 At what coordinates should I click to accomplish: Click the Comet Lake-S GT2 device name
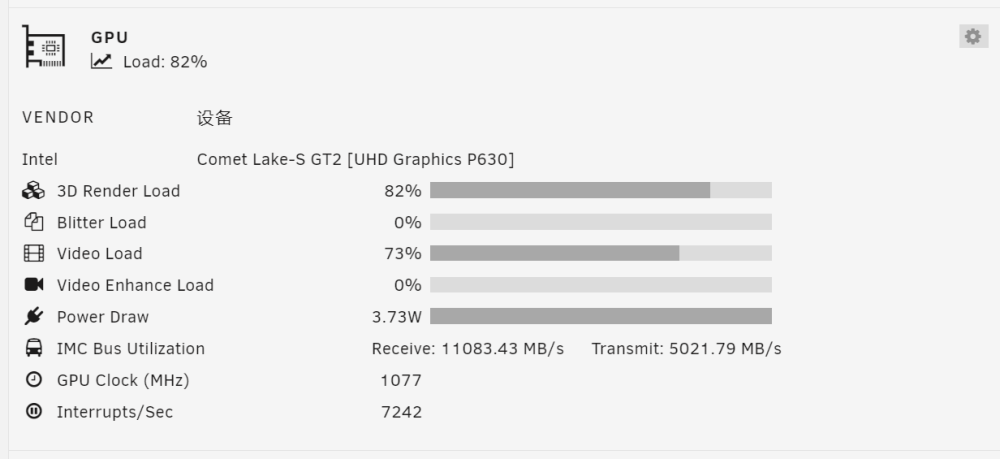tap(355, 159)
